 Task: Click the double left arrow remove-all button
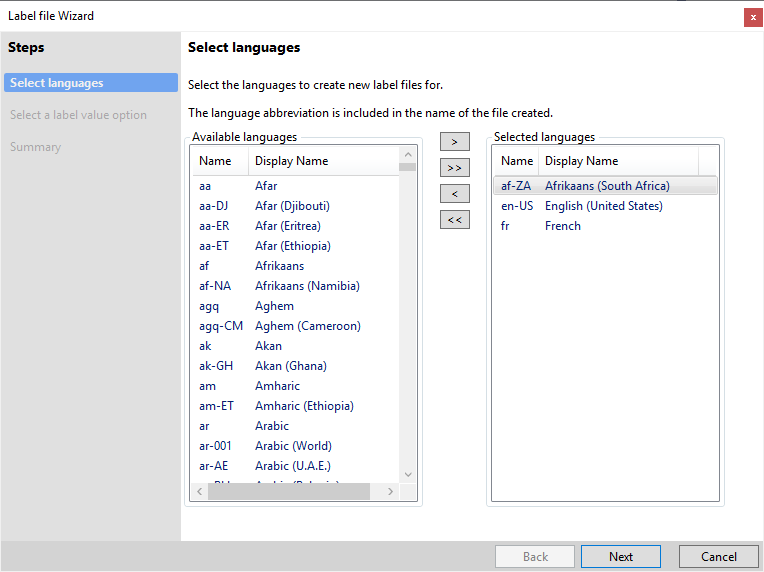coord(454,220)
